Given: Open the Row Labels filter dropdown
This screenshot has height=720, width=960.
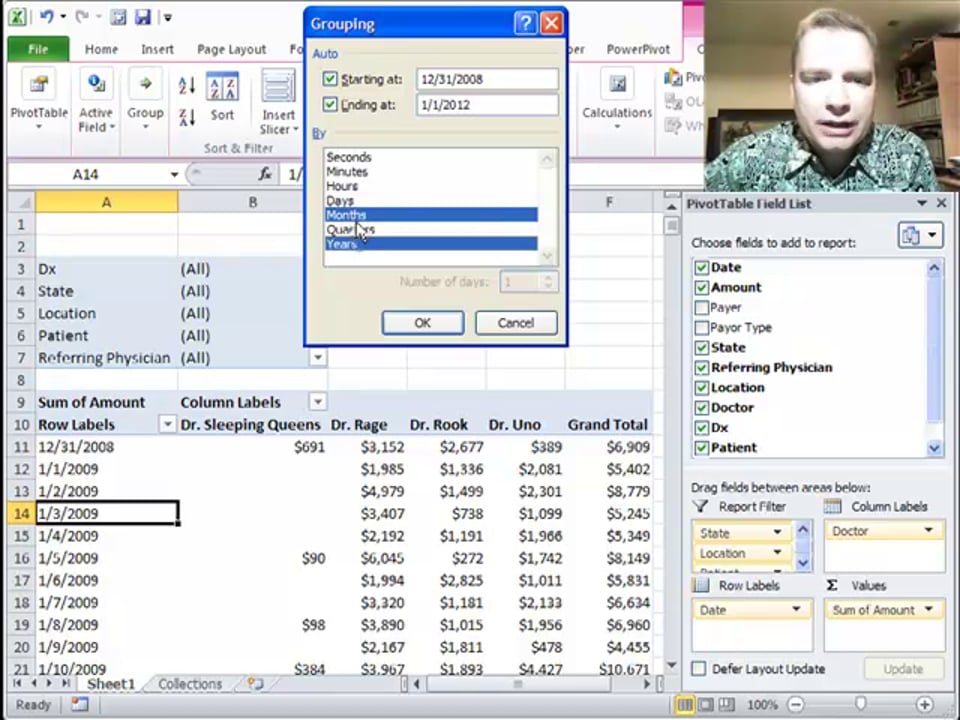Looking at the screenshot, I should [x=167, y=424].
